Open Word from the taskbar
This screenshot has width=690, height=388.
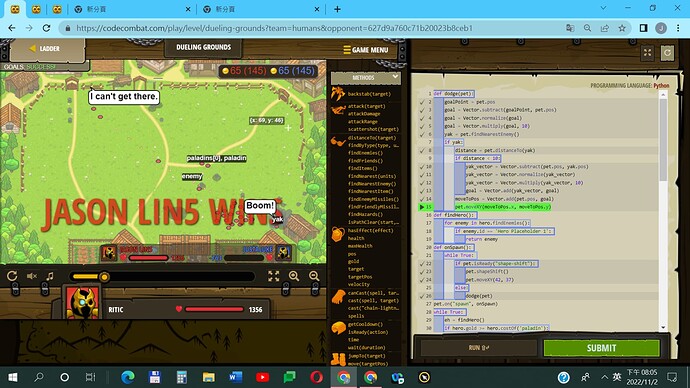pyautogui.click(x=235, y=377)
